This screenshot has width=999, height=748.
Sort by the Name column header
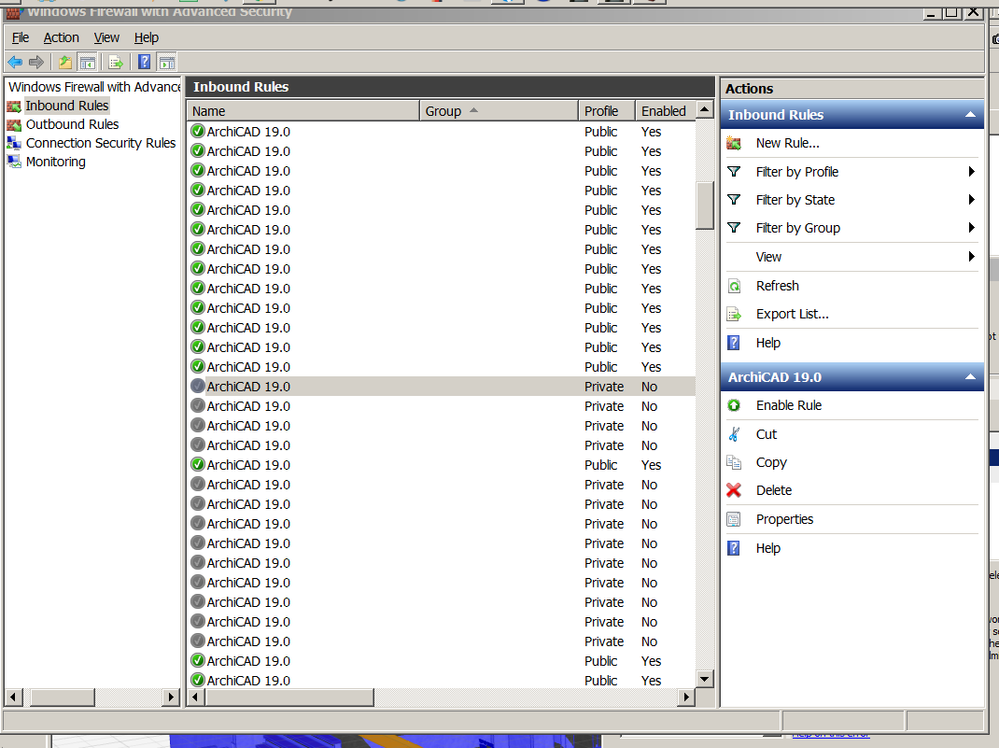click(303, 111)
